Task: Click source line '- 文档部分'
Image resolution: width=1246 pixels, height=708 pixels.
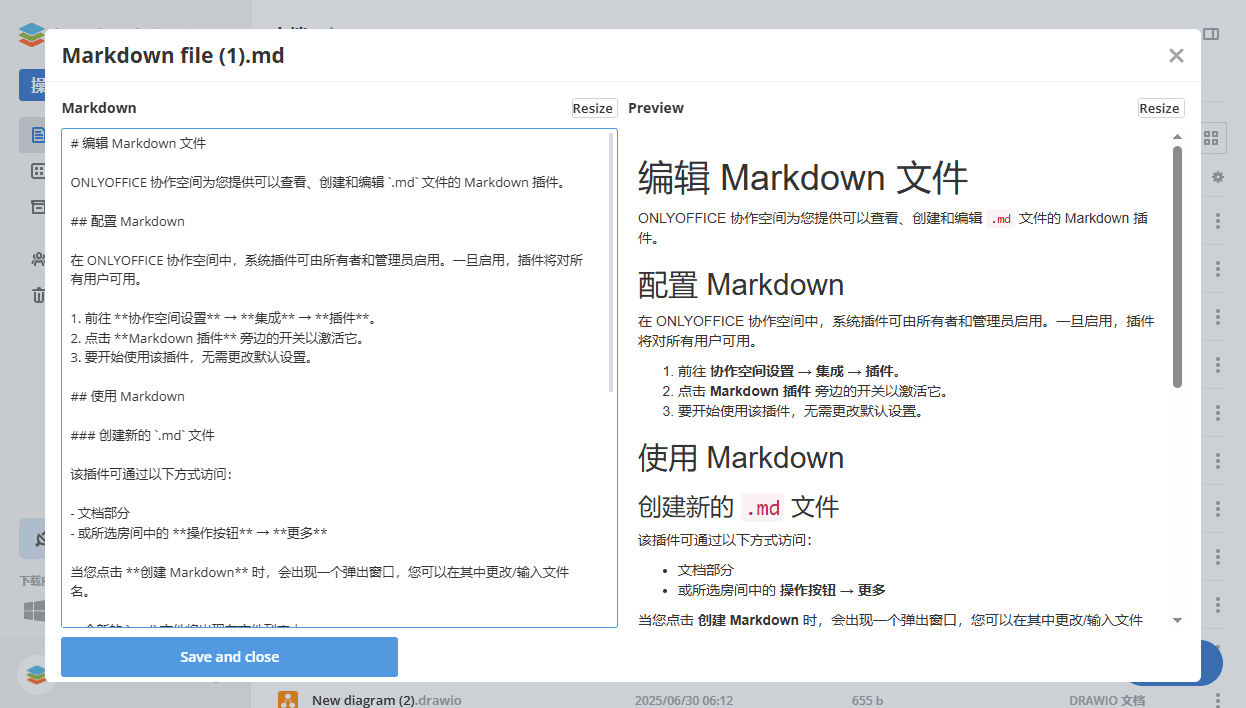Action: [x=100, y=513]
